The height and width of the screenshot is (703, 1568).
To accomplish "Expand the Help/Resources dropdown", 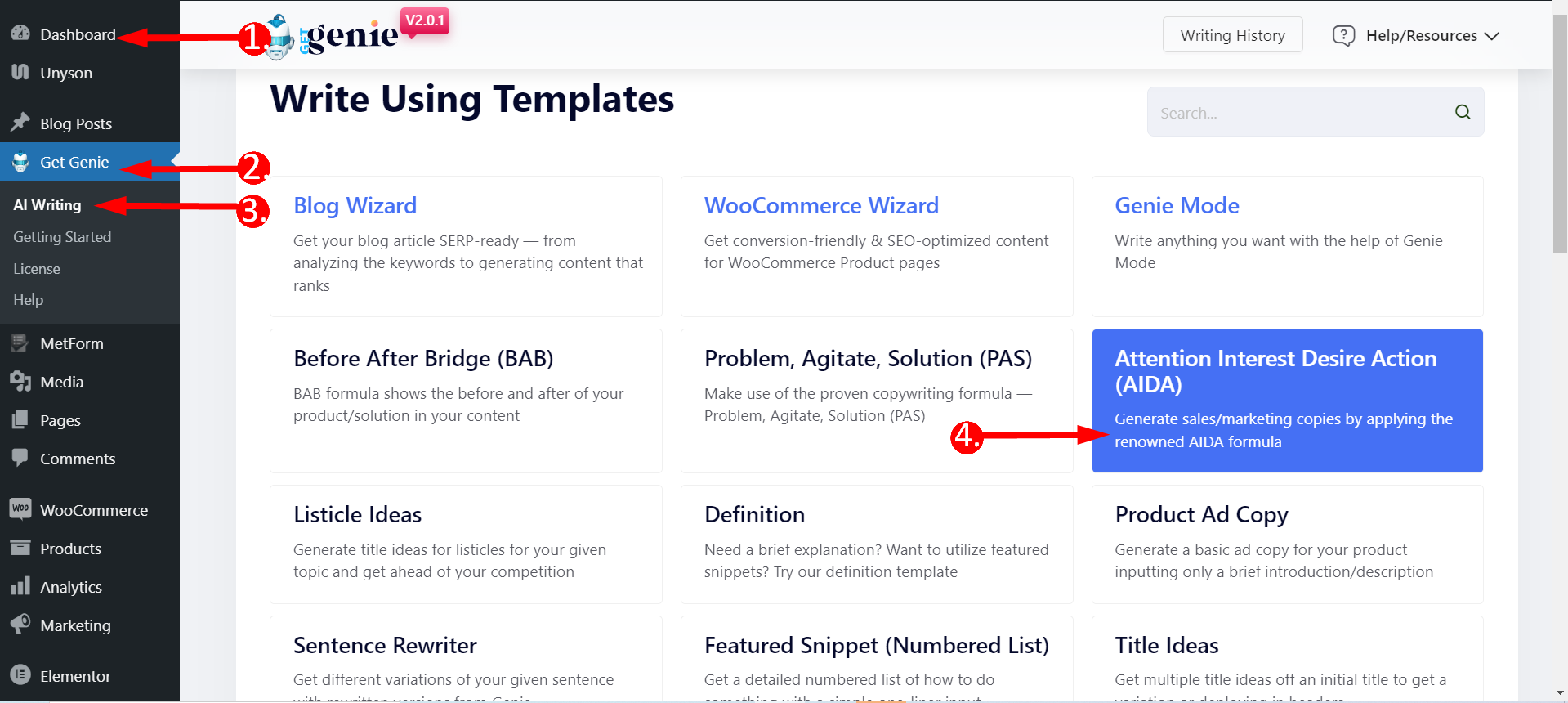I will 1416,35.
